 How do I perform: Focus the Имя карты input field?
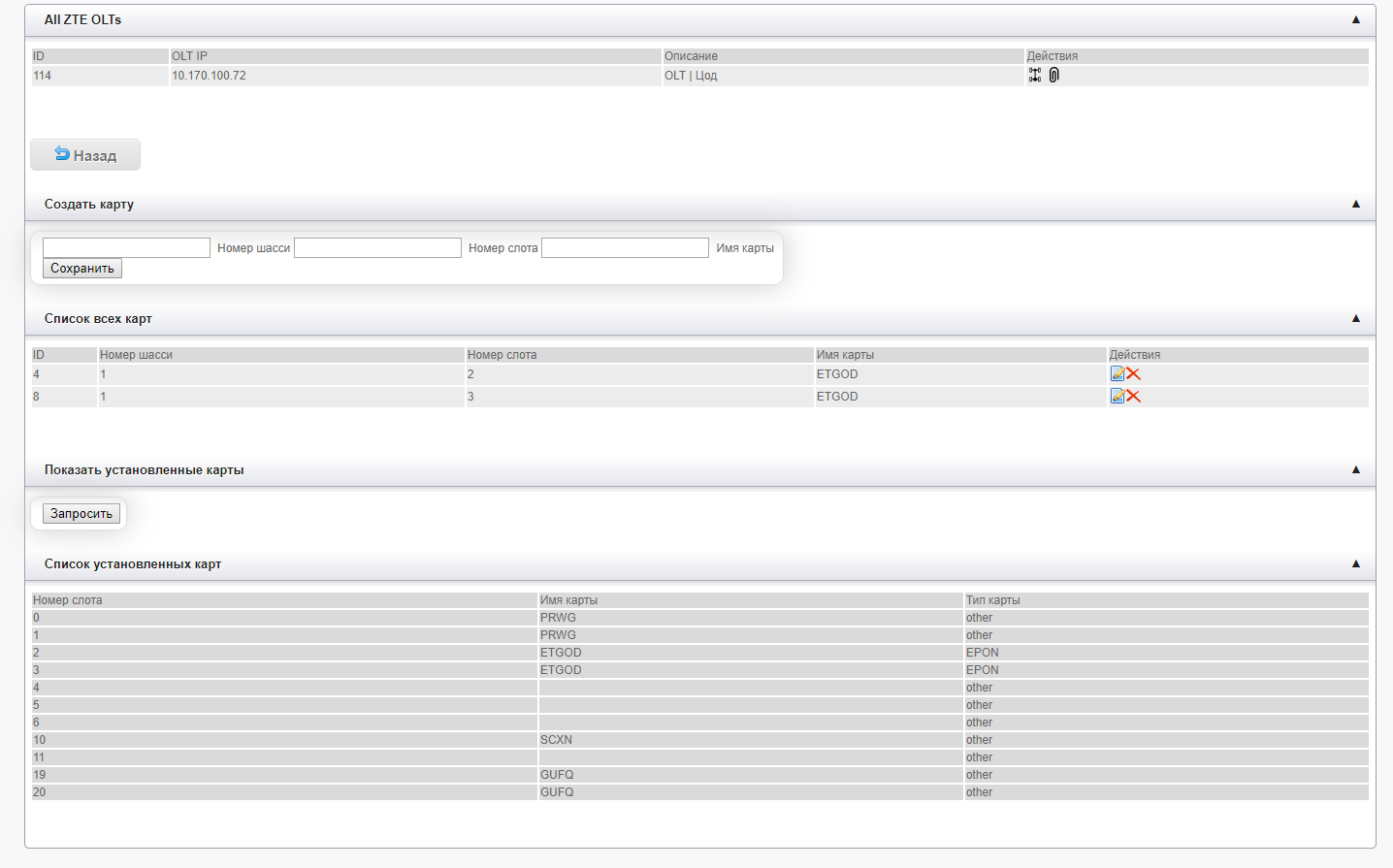pyautogui.click(x=625, y=248)
